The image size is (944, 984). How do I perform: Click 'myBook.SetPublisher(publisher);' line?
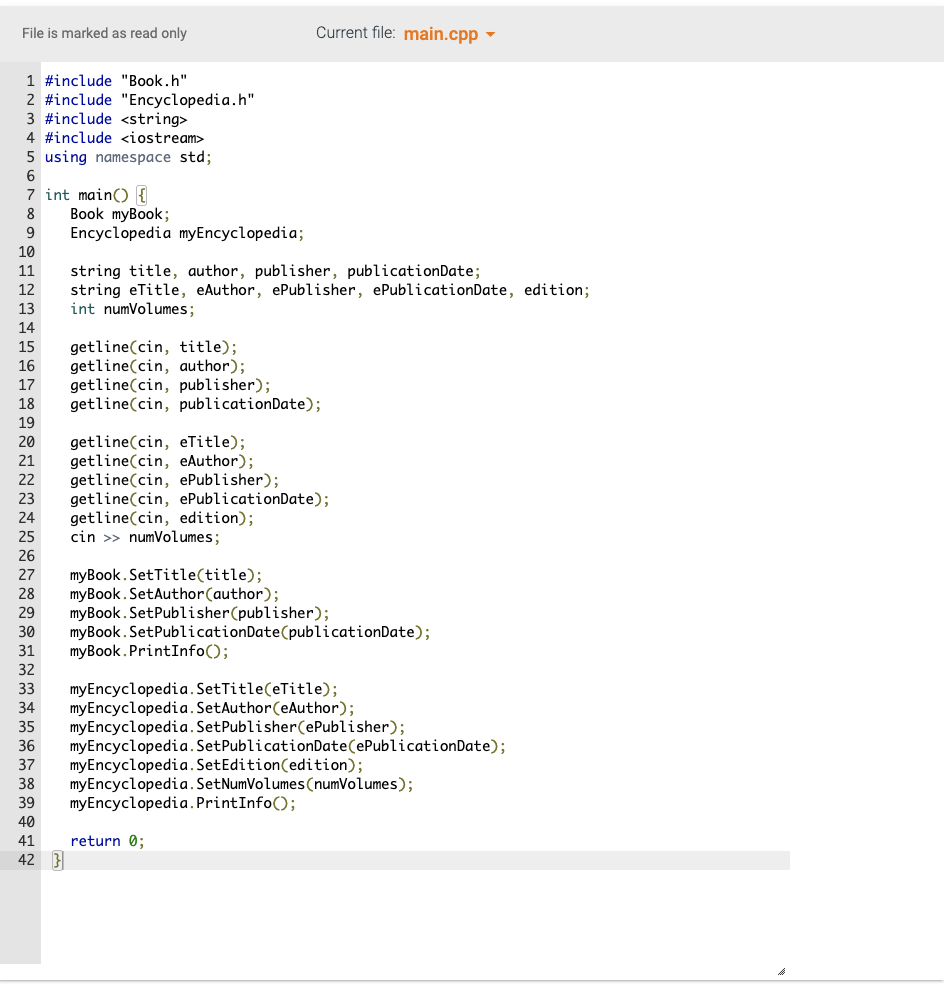200,613
